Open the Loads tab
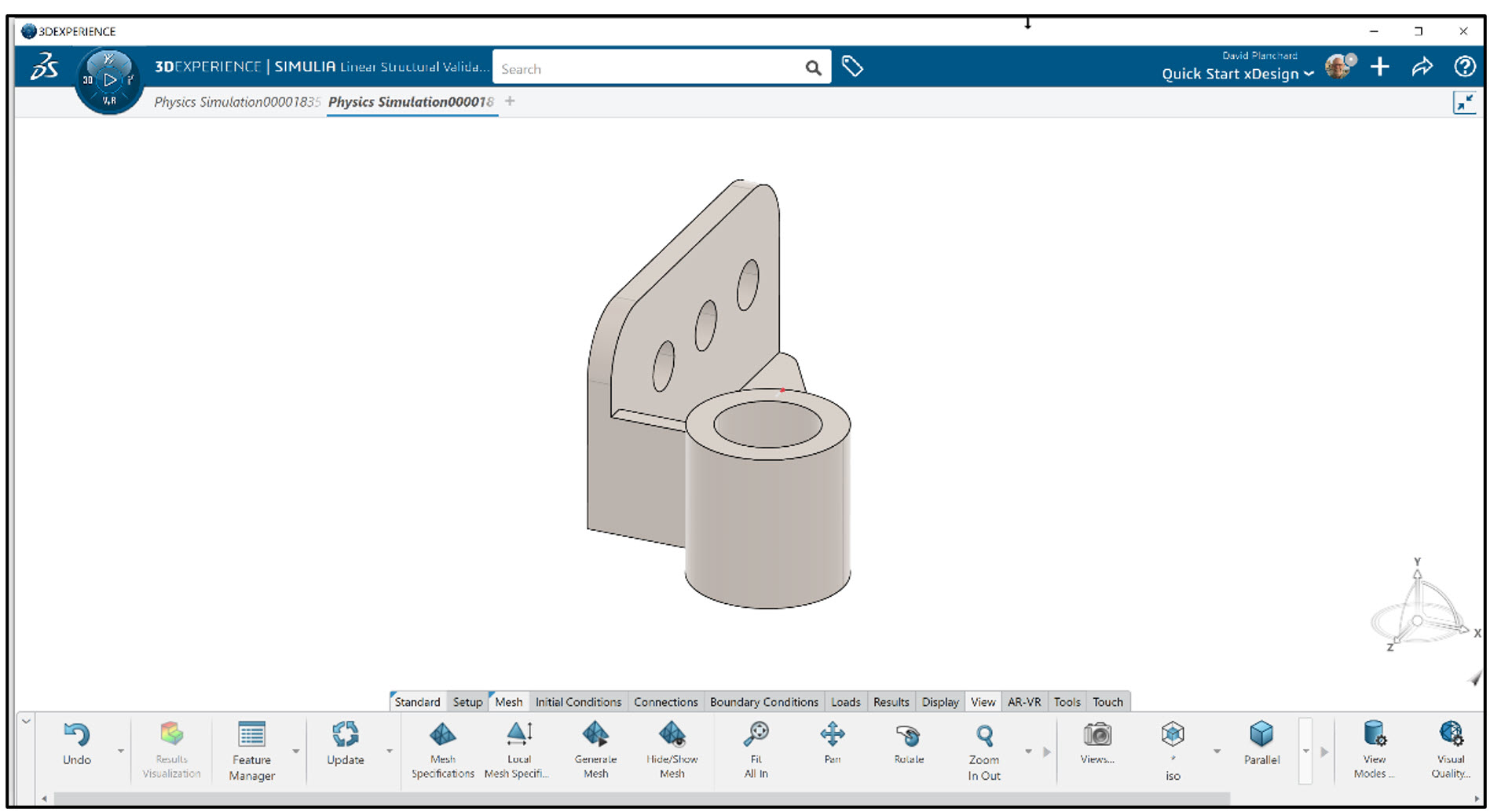Screen dimensions: 1490x812 [x=845, y=701]
